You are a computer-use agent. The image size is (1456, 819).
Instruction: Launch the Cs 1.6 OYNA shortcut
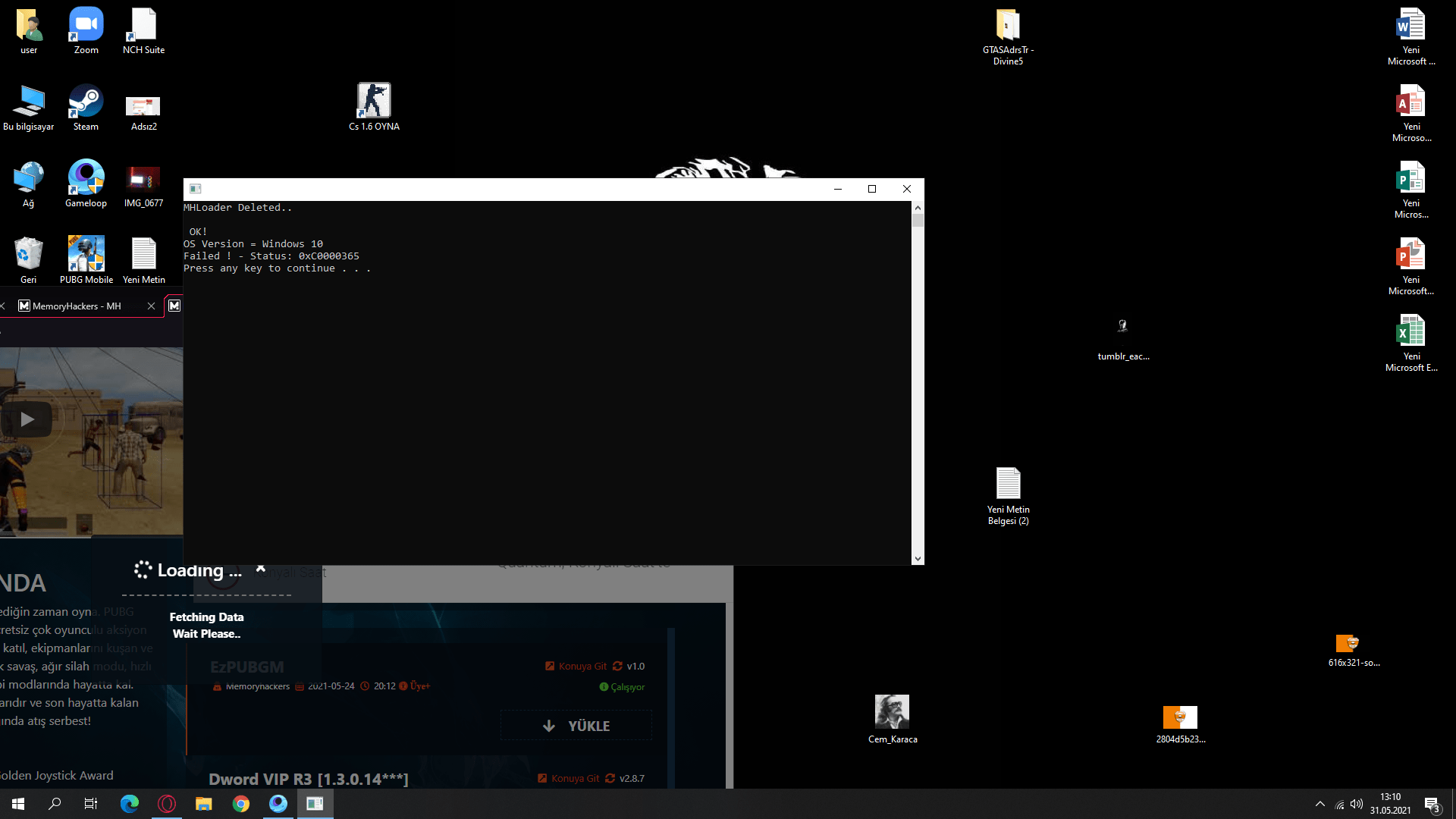coord(374,108)
